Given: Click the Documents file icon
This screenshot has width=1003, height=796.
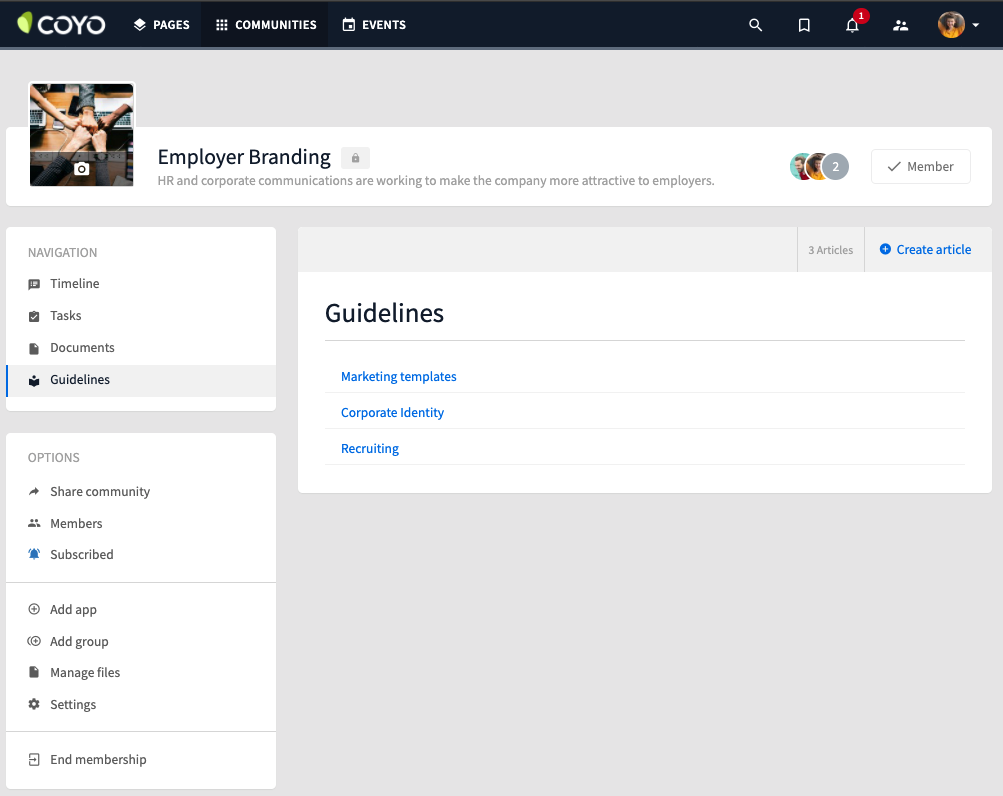Looking at the screenshot, I should [34, 348].
